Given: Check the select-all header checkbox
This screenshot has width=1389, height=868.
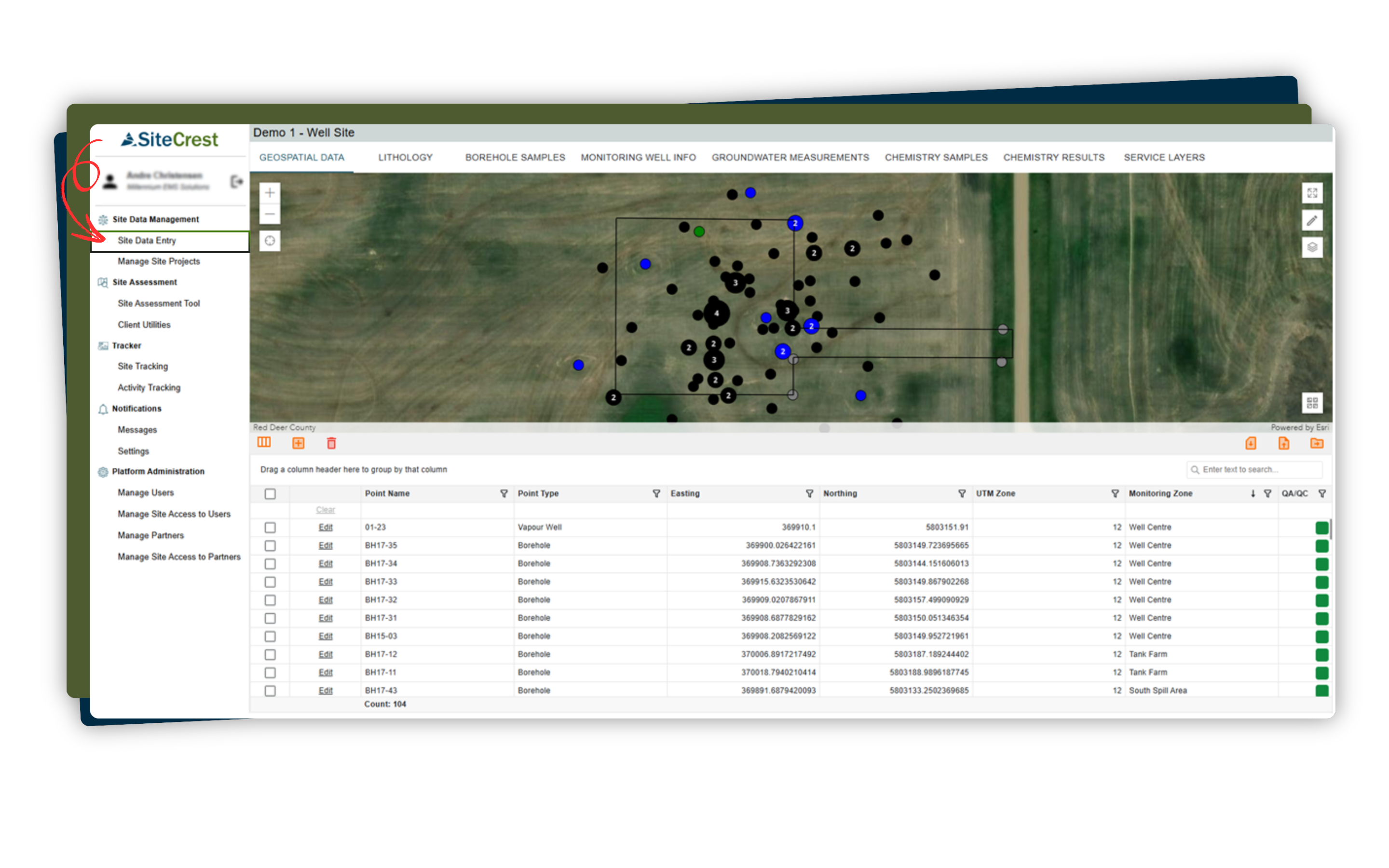Looking at the screenshot, I should (x=271, y=494).
